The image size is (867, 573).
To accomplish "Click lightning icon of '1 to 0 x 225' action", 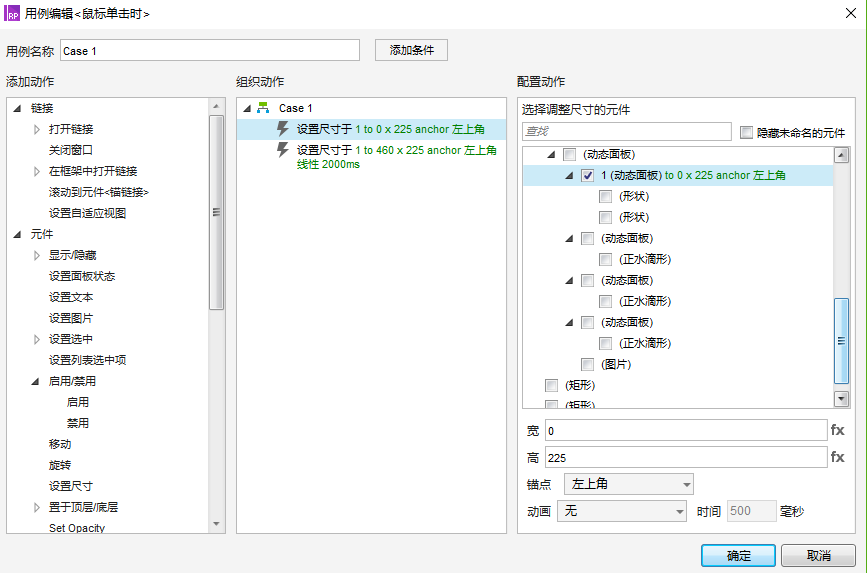I will 283,129.
